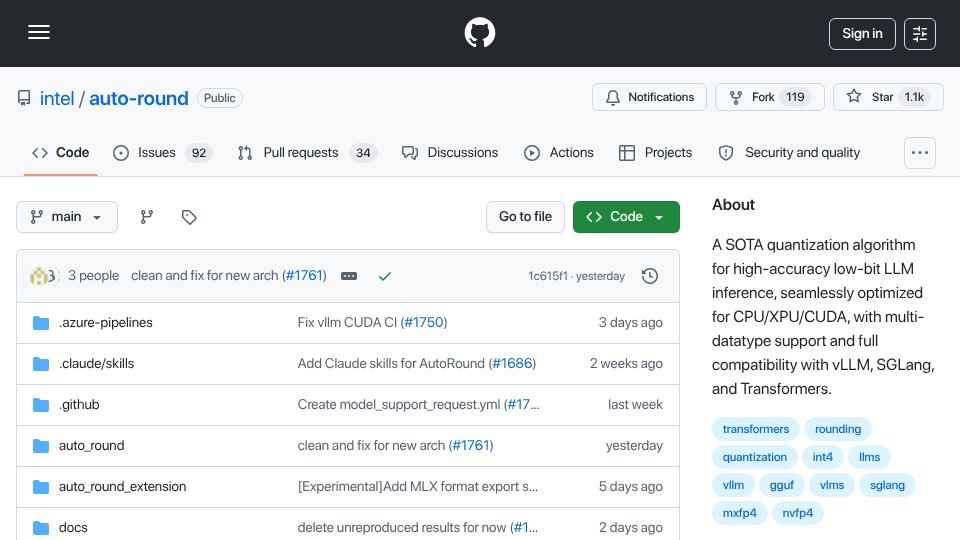Viewport: 960px width, 540px height.
Task: Open the .claude/skills folder
Action: (x=97, y=364)
